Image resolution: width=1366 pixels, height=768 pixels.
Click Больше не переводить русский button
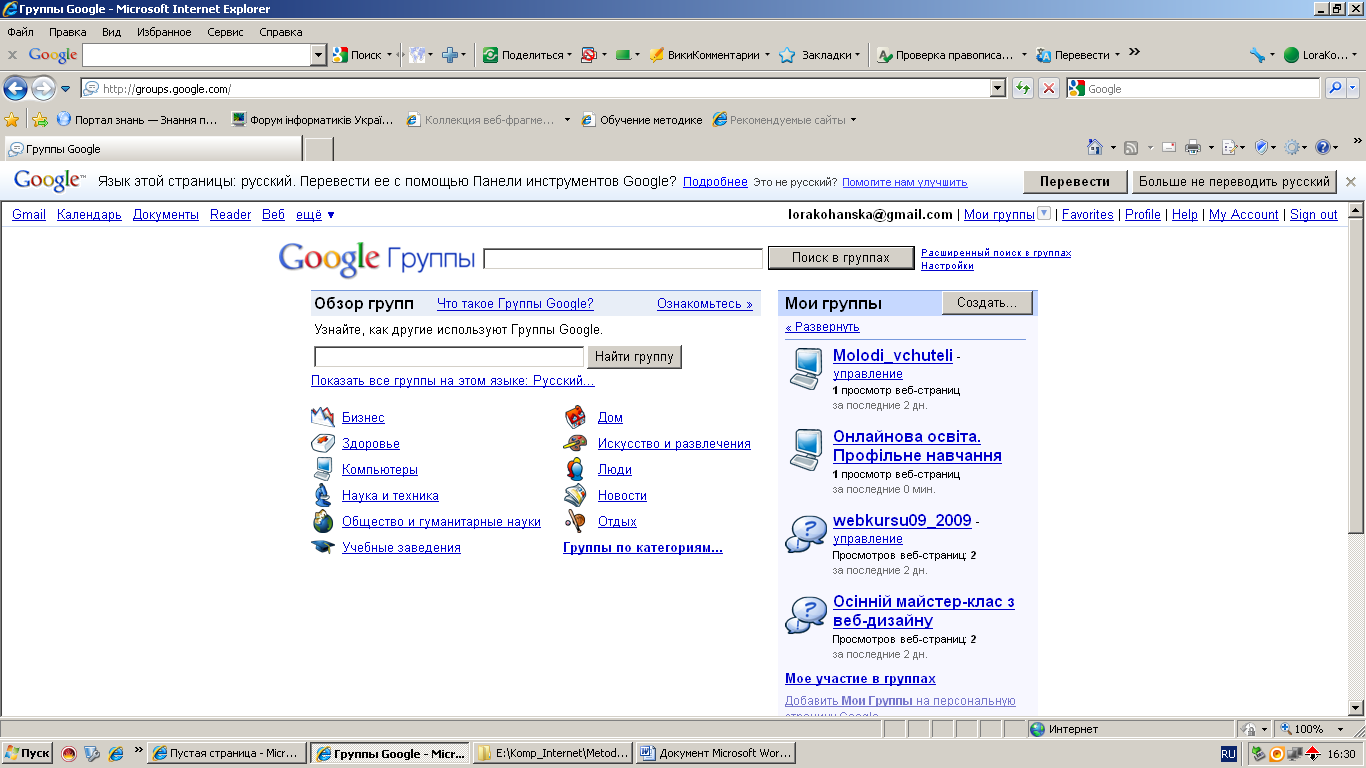[x=1234, y=182]
